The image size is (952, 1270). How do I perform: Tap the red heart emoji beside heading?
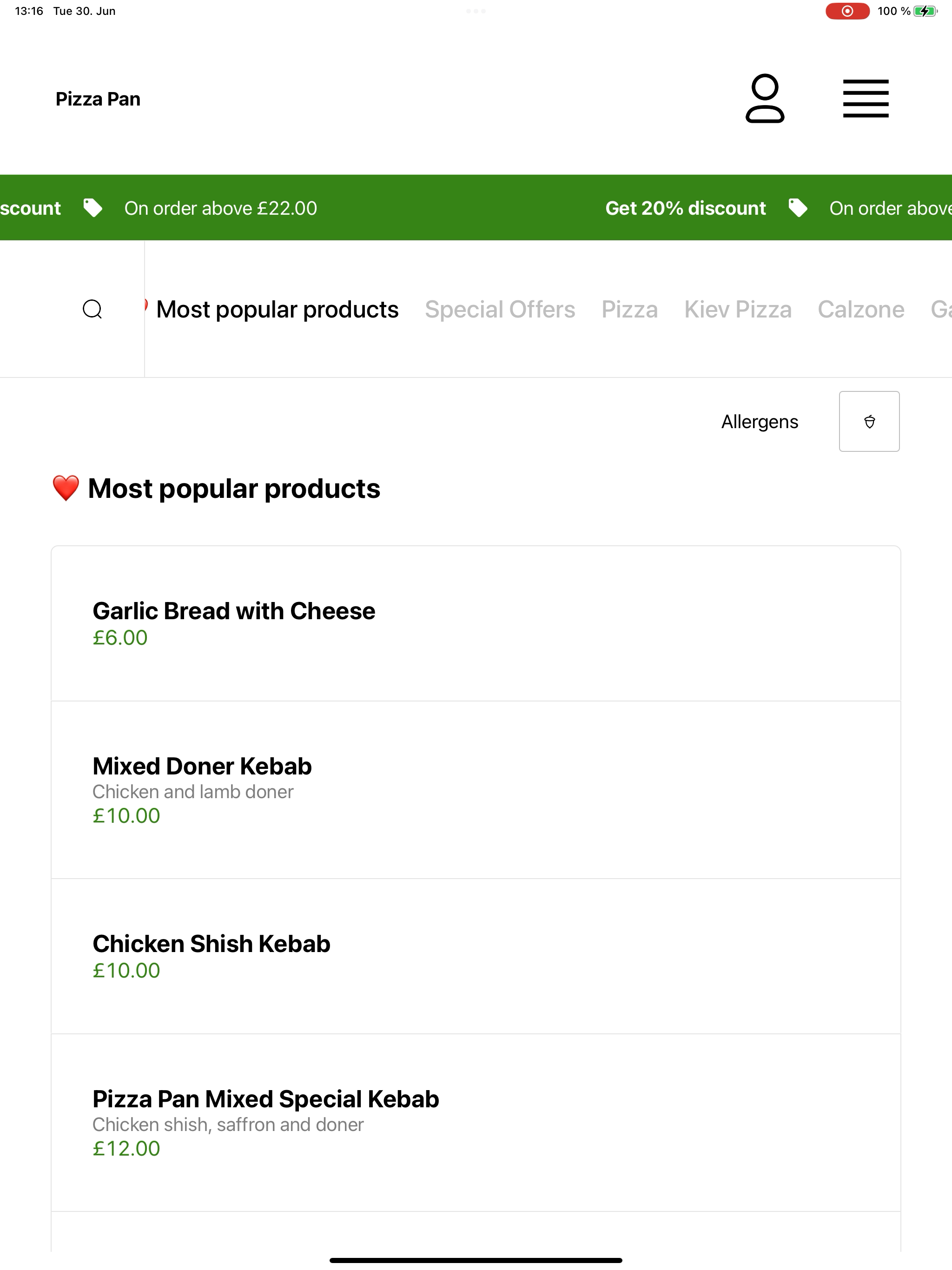[66, 489]
